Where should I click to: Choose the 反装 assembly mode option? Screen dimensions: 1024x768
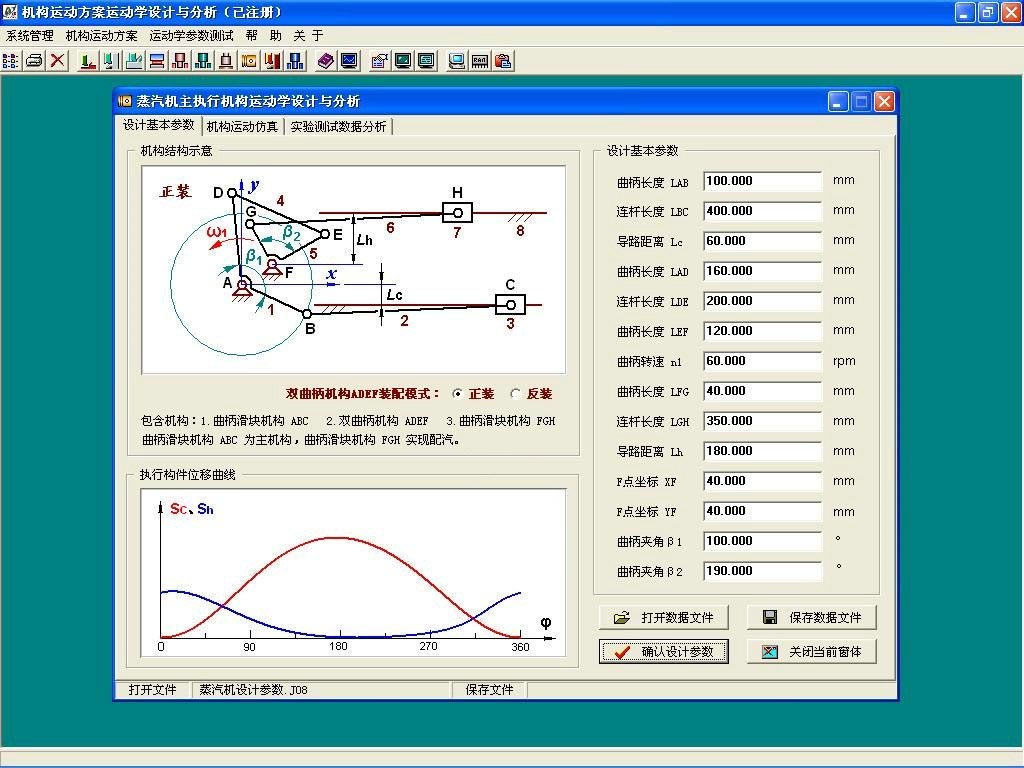click(516, 394)
